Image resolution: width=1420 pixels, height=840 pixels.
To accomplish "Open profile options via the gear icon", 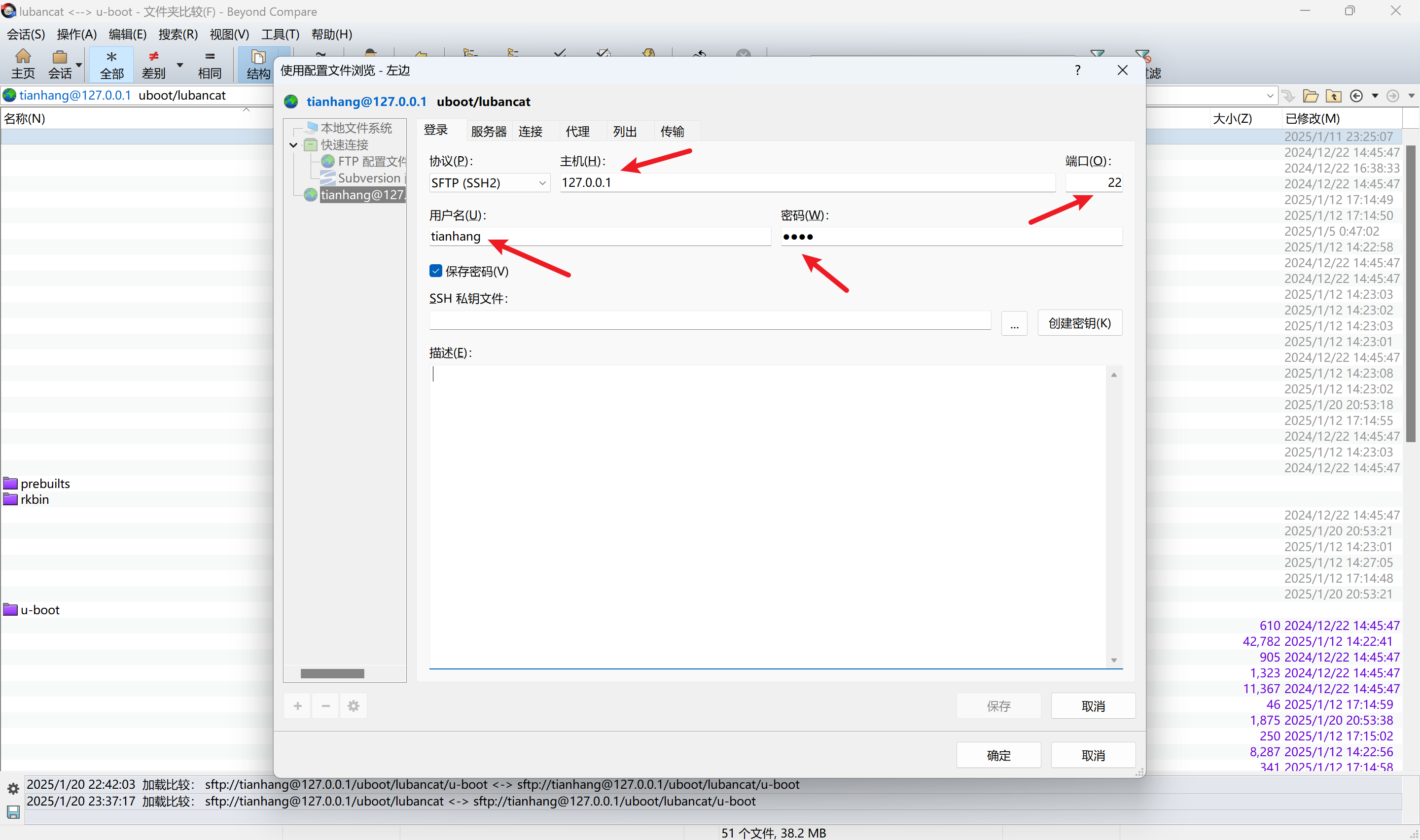I will (353, 705).
